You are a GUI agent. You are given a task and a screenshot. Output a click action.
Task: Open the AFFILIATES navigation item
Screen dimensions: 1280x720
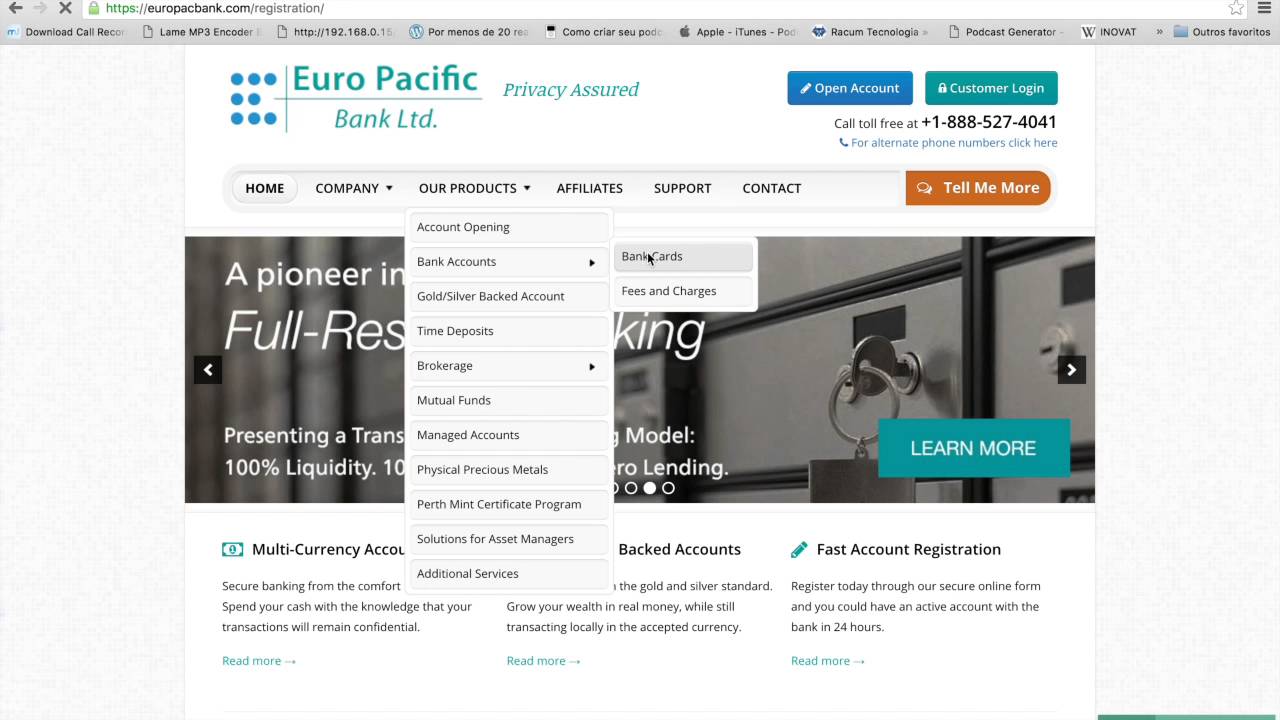[590, 188]
